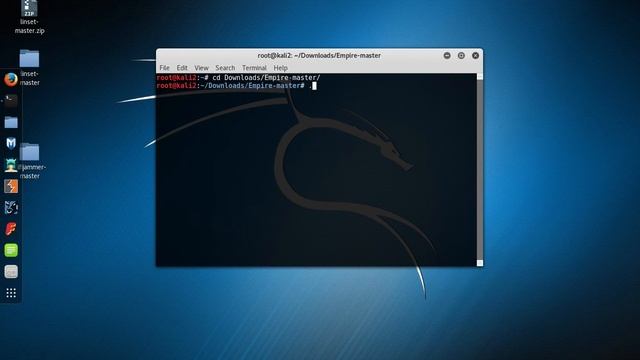This screenshot has height=360, width=640.
Task: Minimize the terminal window
Action: tap(447, 56)
